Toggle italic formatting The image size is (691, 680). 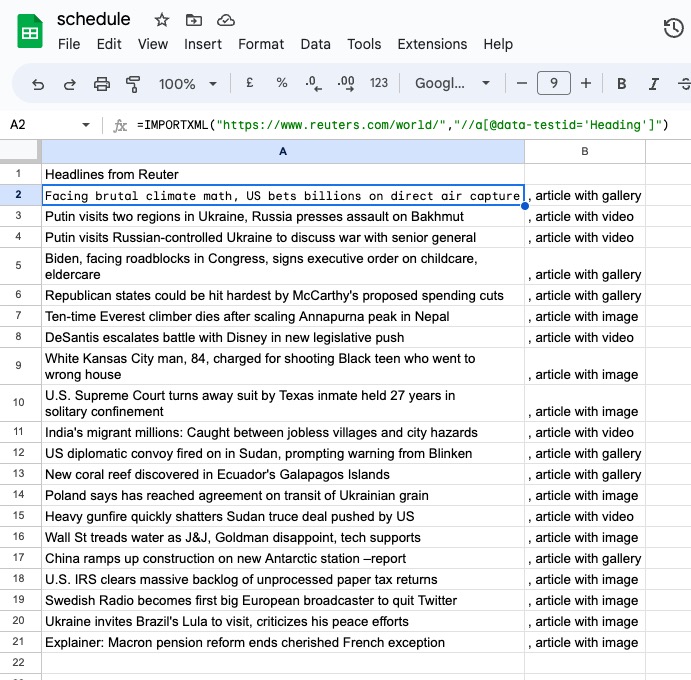654,84
